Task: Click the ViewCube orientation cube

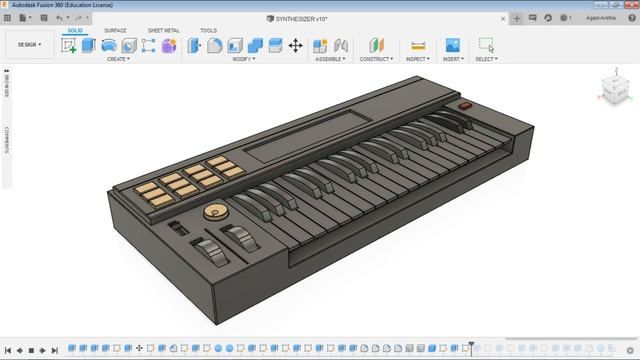Action: point(616,89)
